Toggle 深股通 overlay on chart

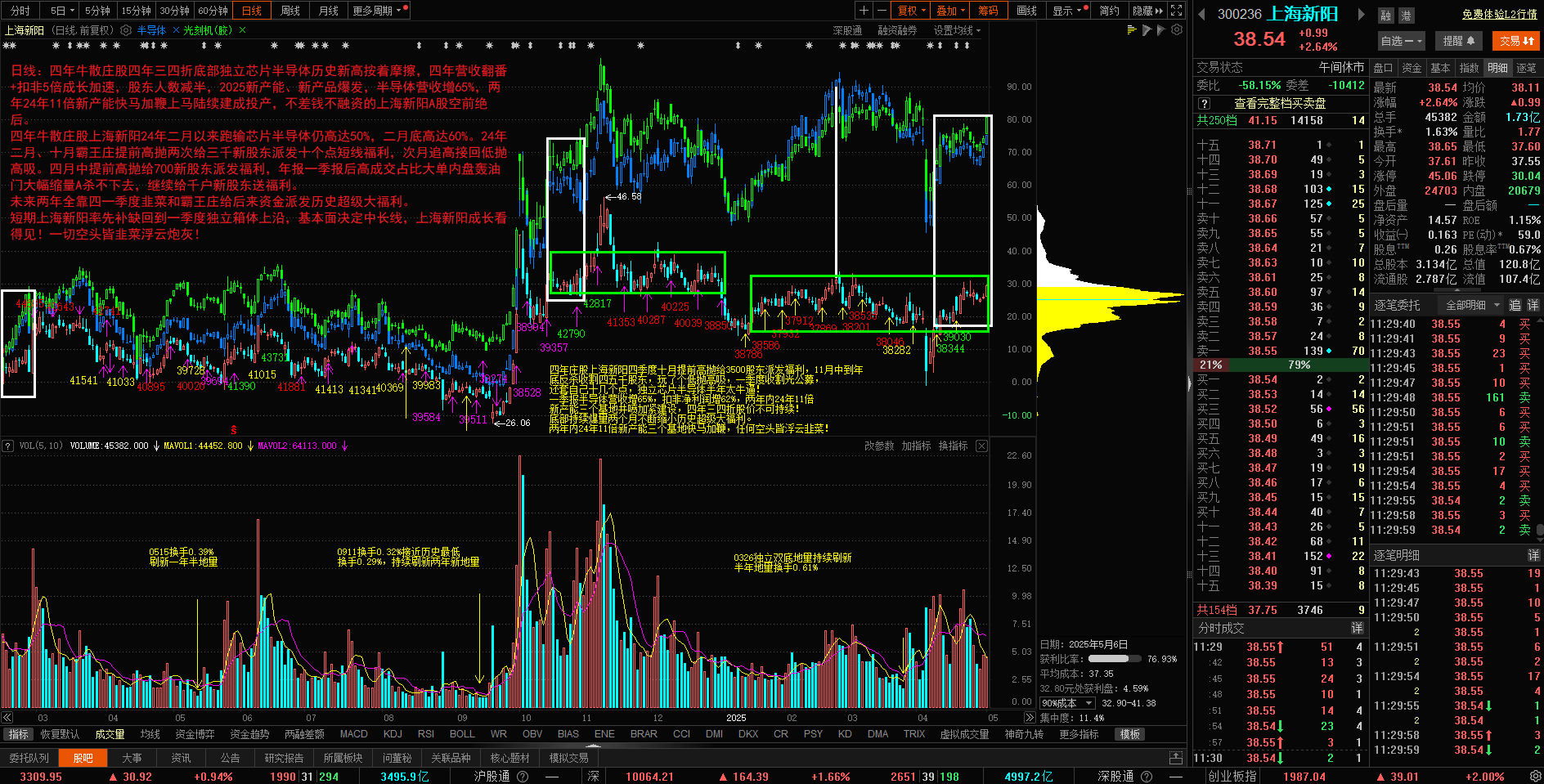847,30
